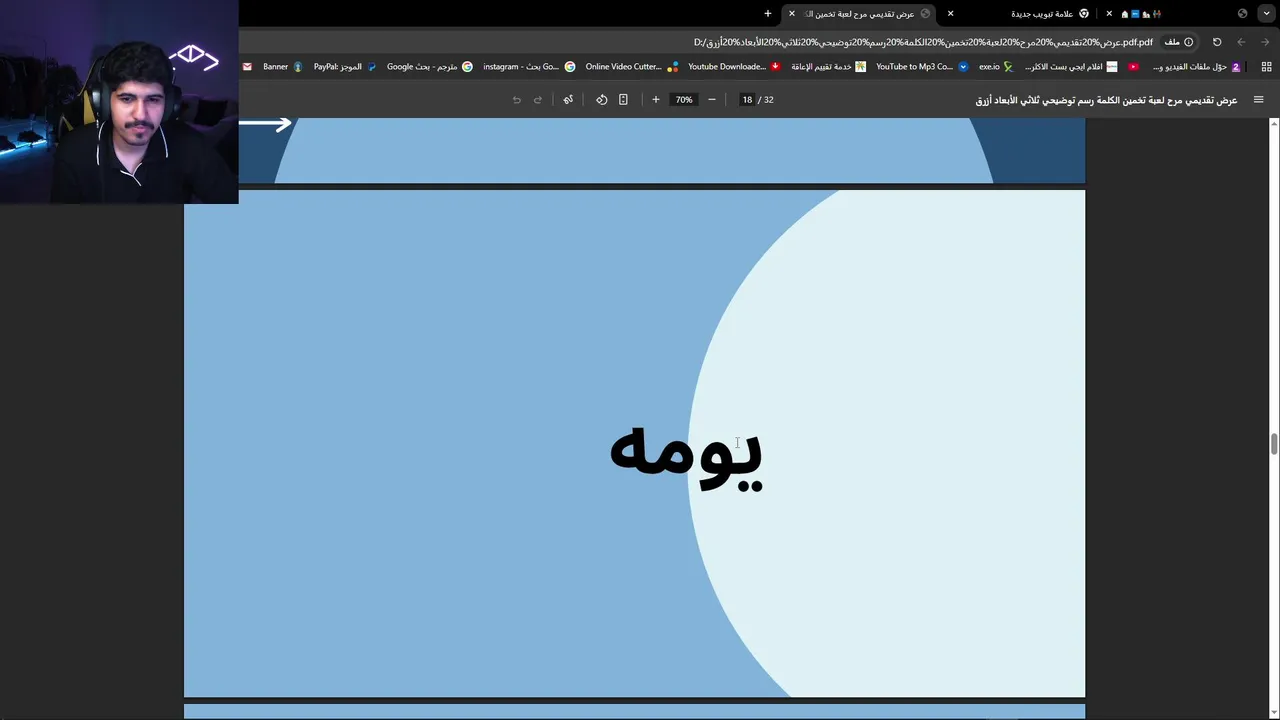This screenshot has height=720, width=1280.
Task: Reload the current page
Action: 1217,42
